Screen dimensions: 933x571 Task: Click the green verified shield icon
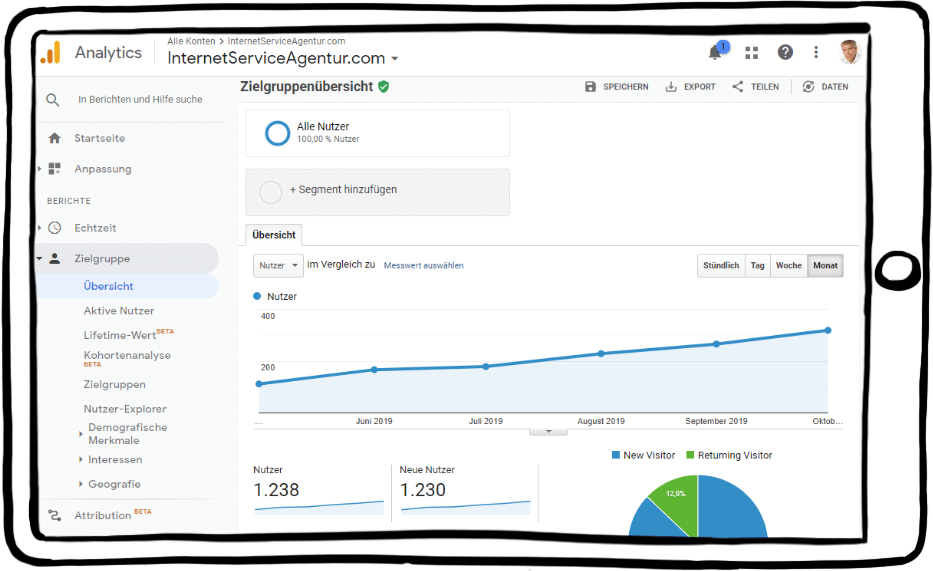pyautogui.click(x=384, y=87)
